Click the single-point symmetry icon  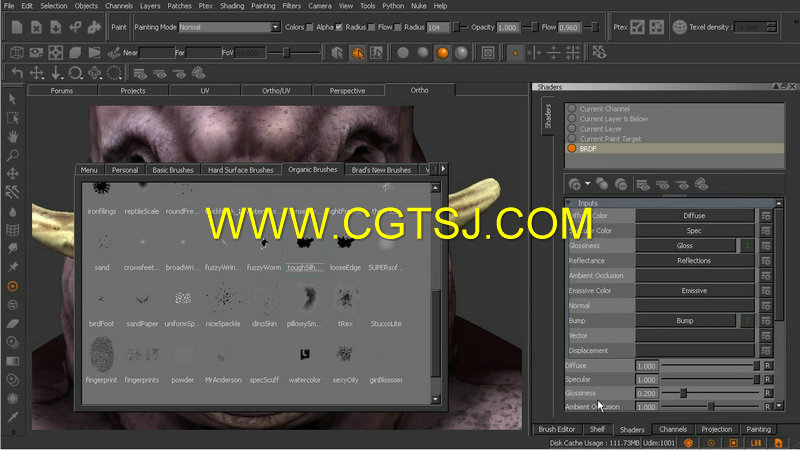click(515, 53)
